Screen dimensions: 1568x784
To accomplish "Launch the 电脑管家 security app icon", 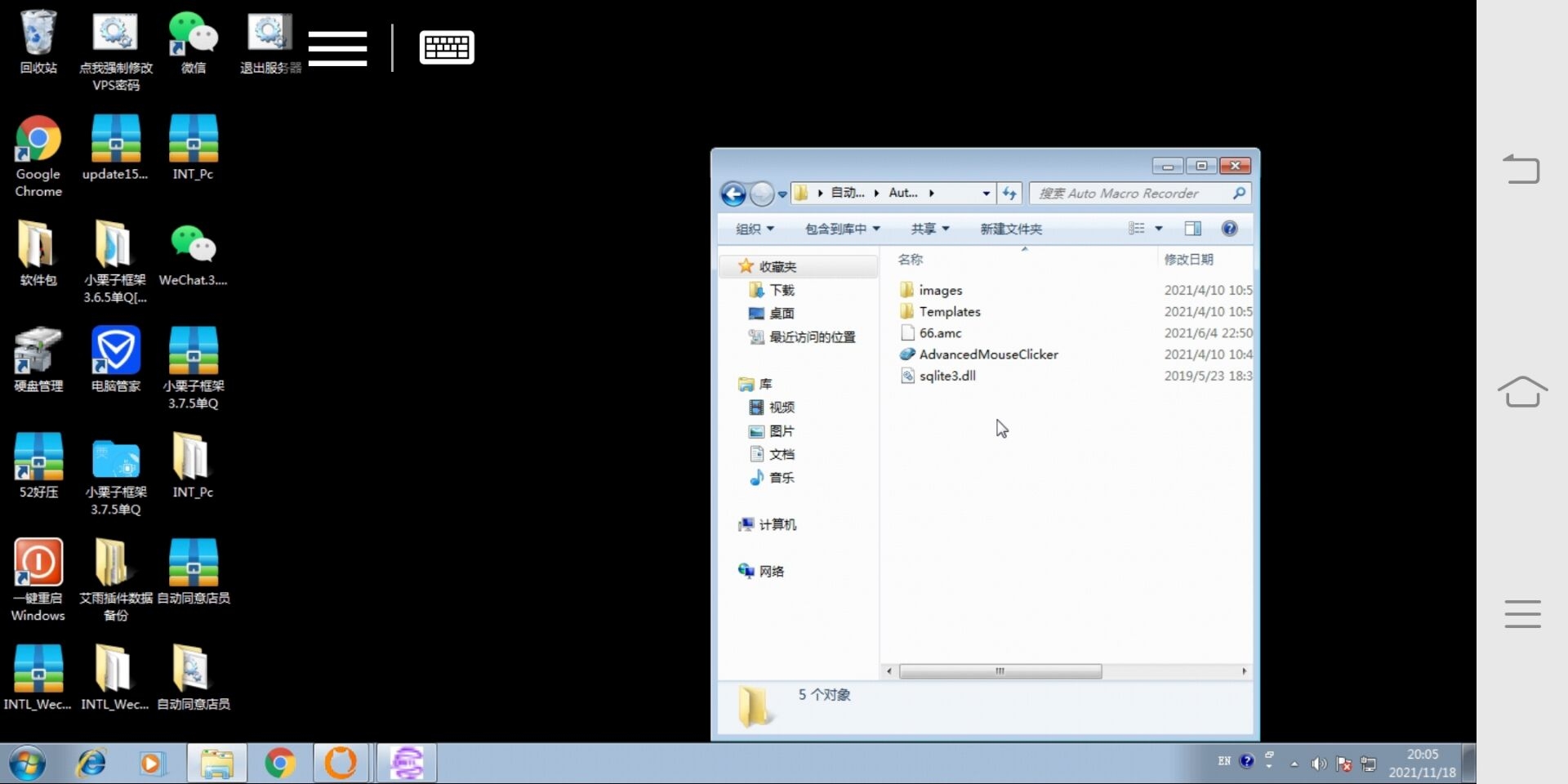I will point(115,352).
